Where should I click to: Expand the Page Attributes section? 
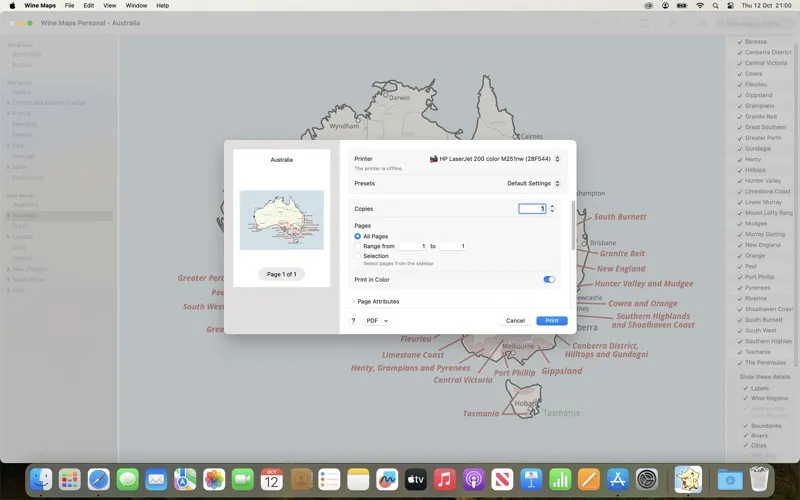(x=353, y=302)
